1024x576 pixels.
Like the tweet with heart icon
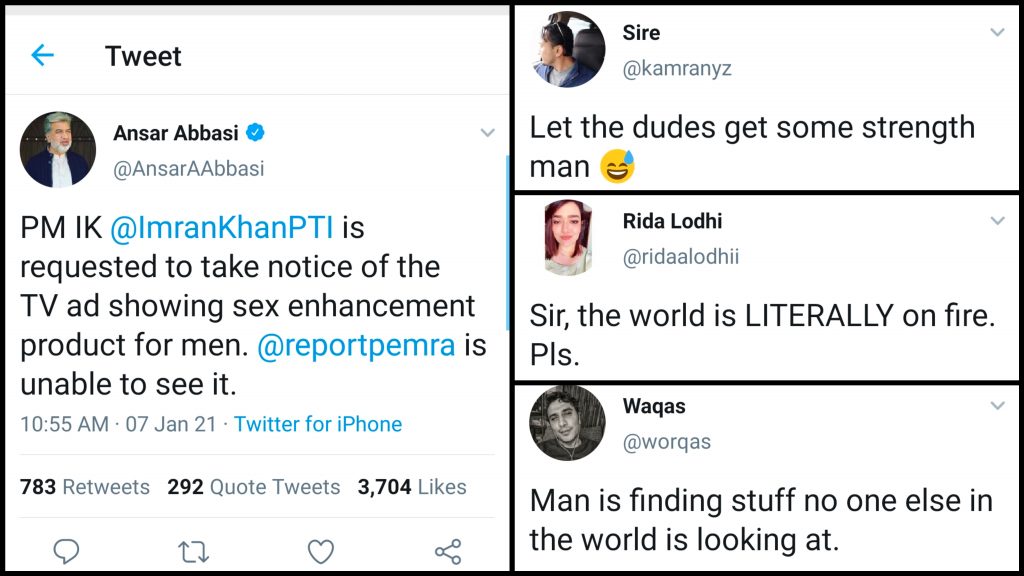coord(320,550)
